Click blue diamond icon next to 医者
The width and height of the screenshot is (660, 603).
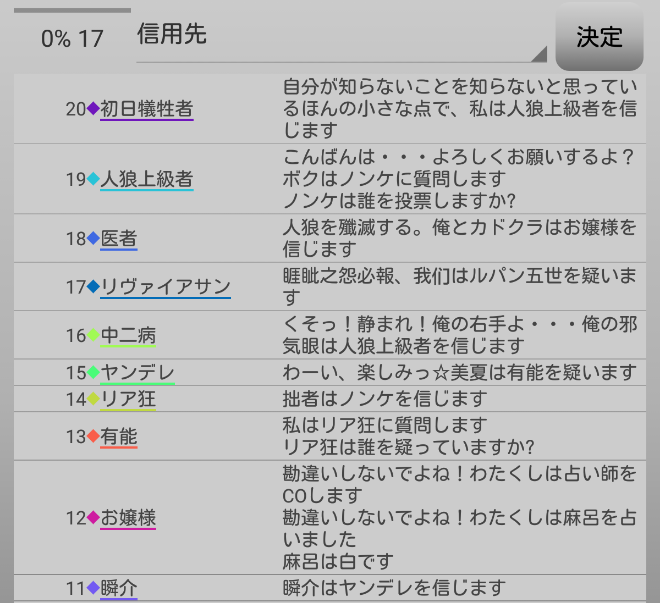point(94,239)
